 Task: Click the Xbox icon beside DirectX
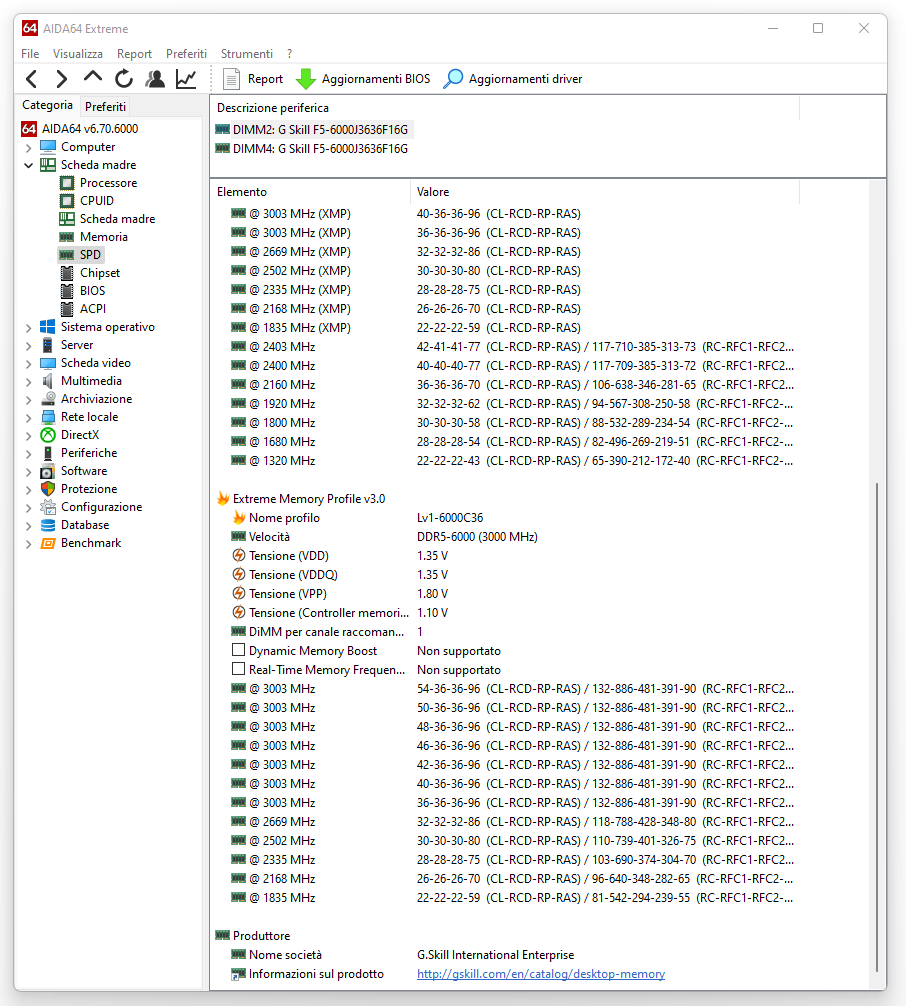click(x=47, y=434)
